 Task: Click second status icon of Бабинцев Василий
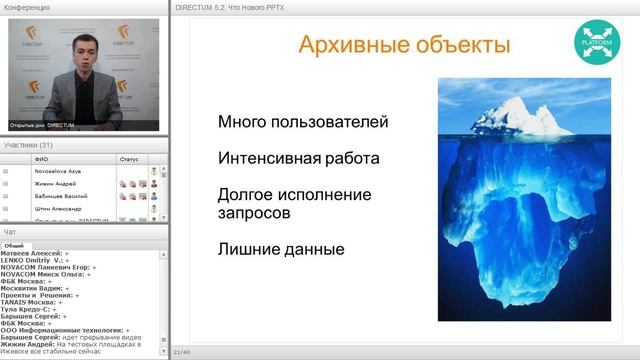point(133,196)
